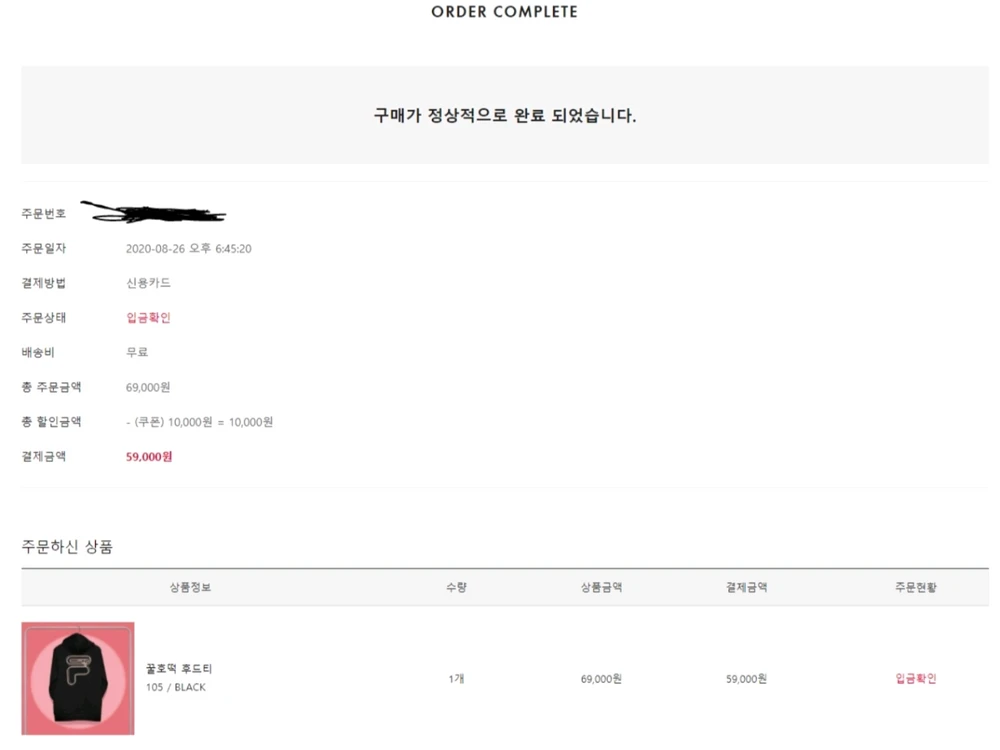1000x750 pixels.
Task: Click the 수량 column header
Action: 456,587
